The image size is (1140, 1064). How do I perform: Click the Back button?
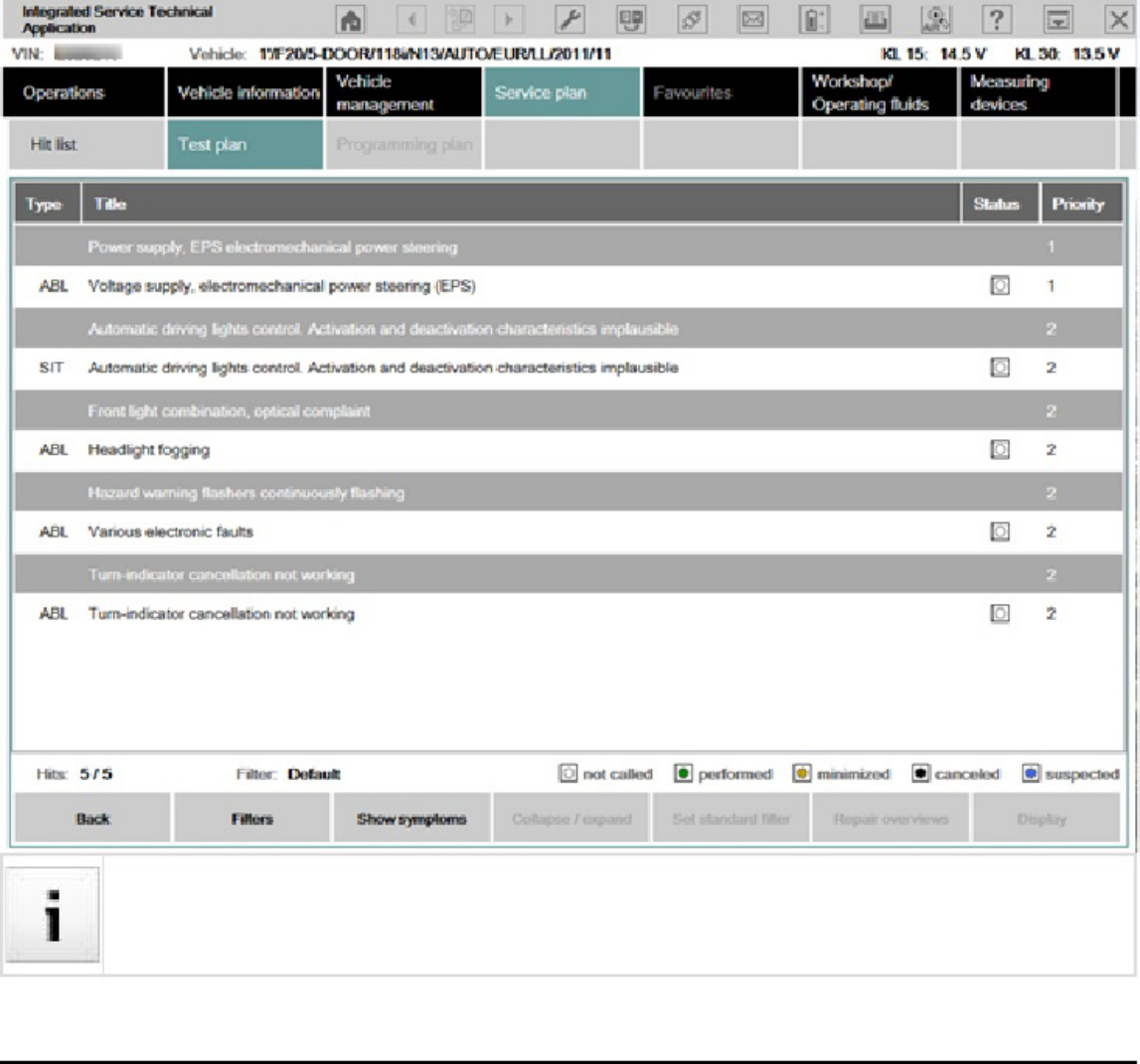pos(93,819)
